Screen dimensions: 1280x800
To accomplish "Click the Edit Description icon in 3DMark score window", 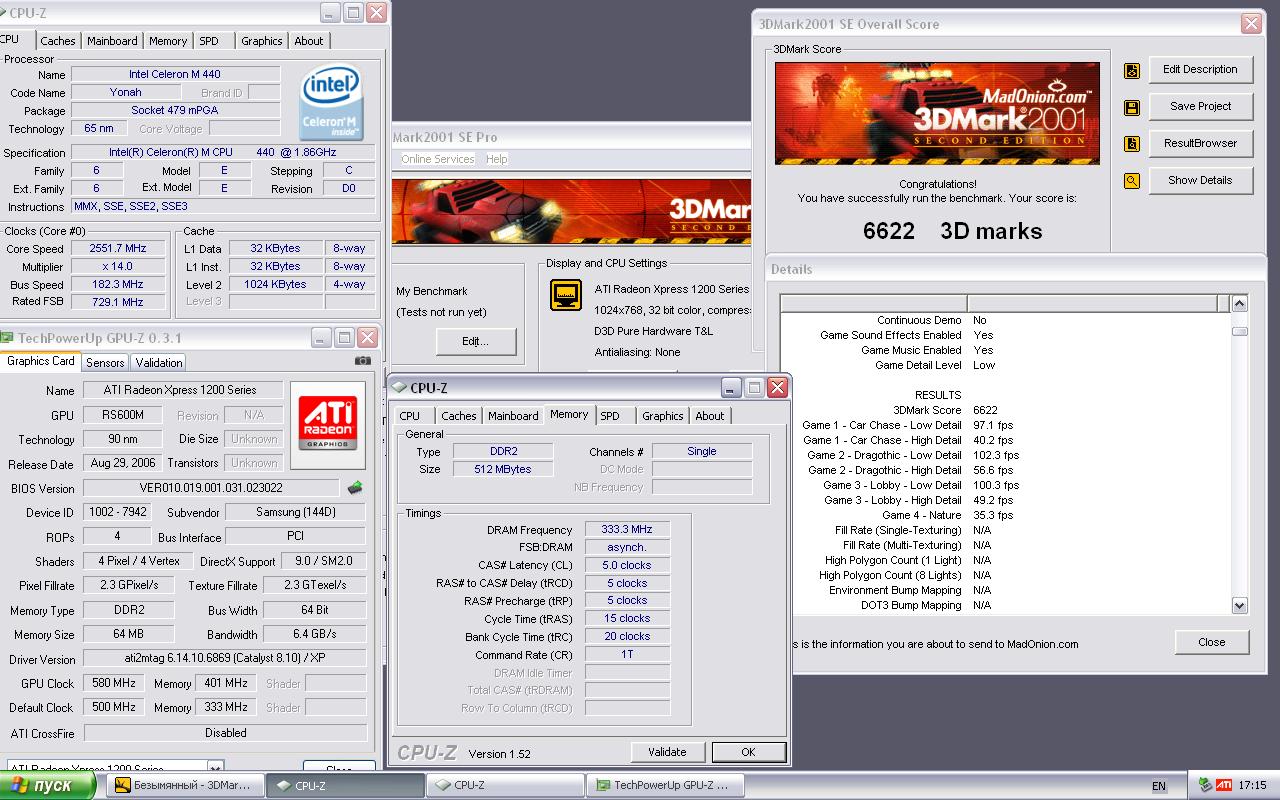I will coord(1132,70).
